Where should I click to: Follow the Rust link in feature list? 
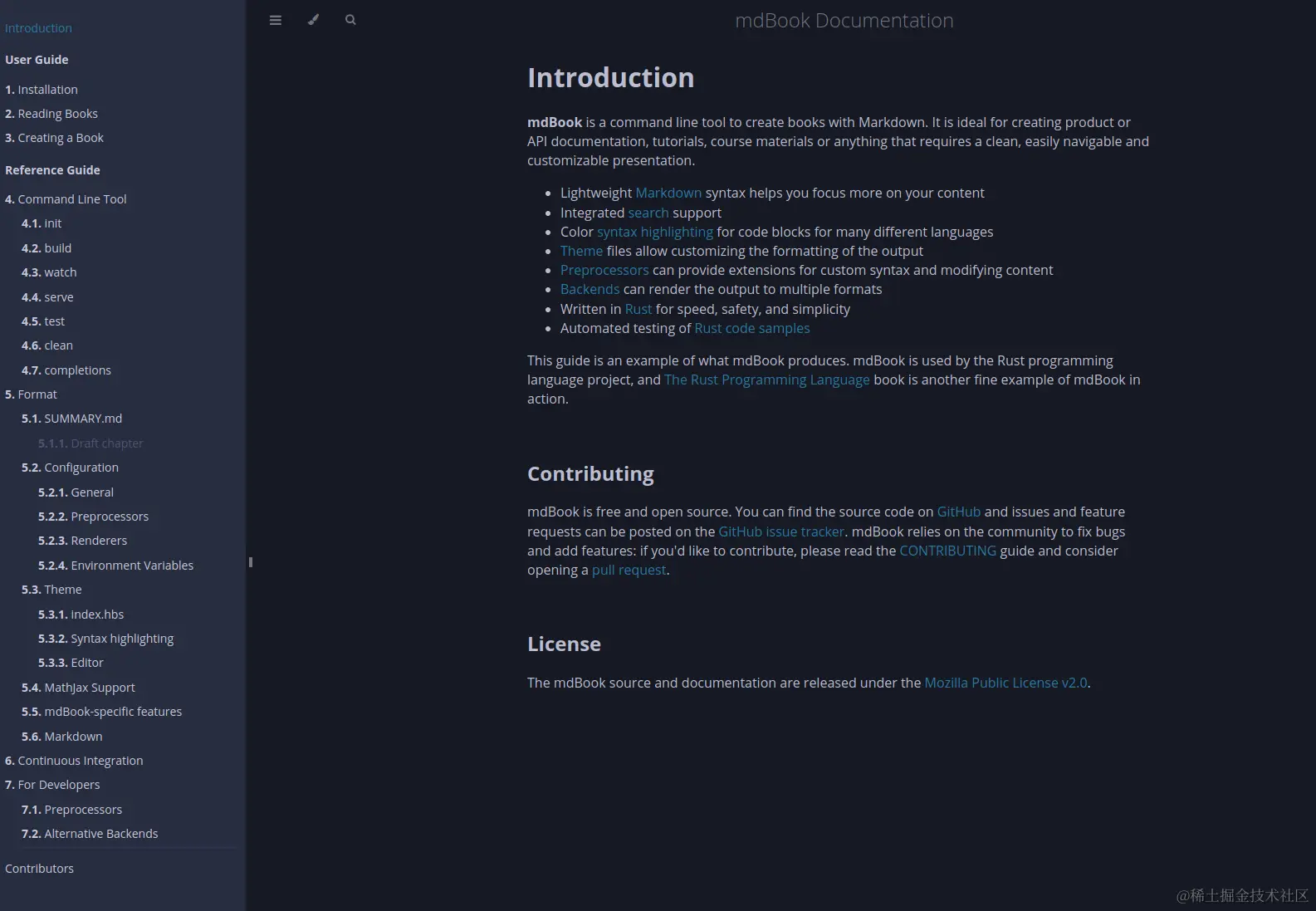[x=638, y=309]
